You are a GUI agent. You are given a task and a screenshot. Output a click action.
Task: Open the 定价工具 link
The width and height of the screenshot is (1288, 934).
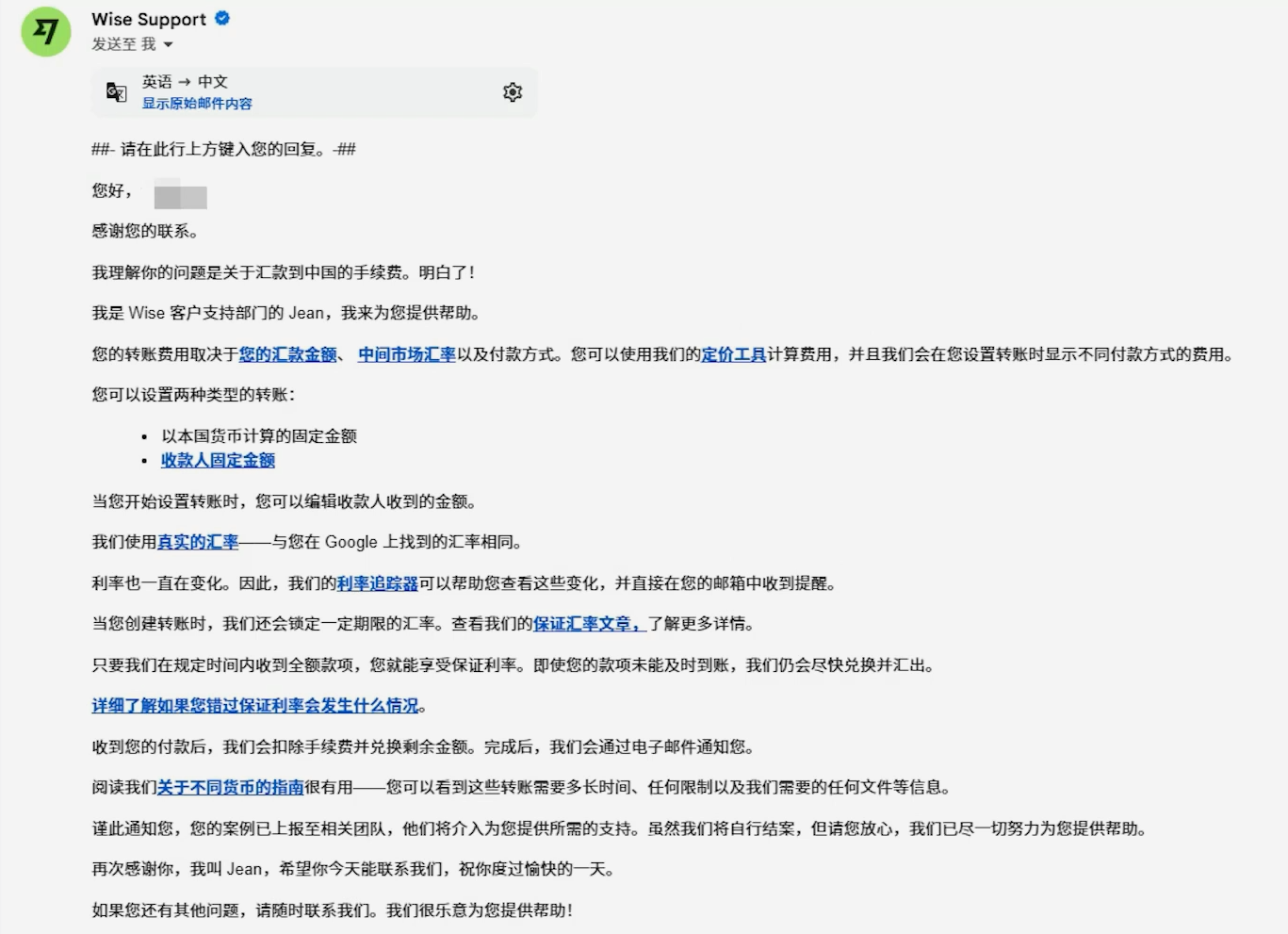(x=734, y=354)
